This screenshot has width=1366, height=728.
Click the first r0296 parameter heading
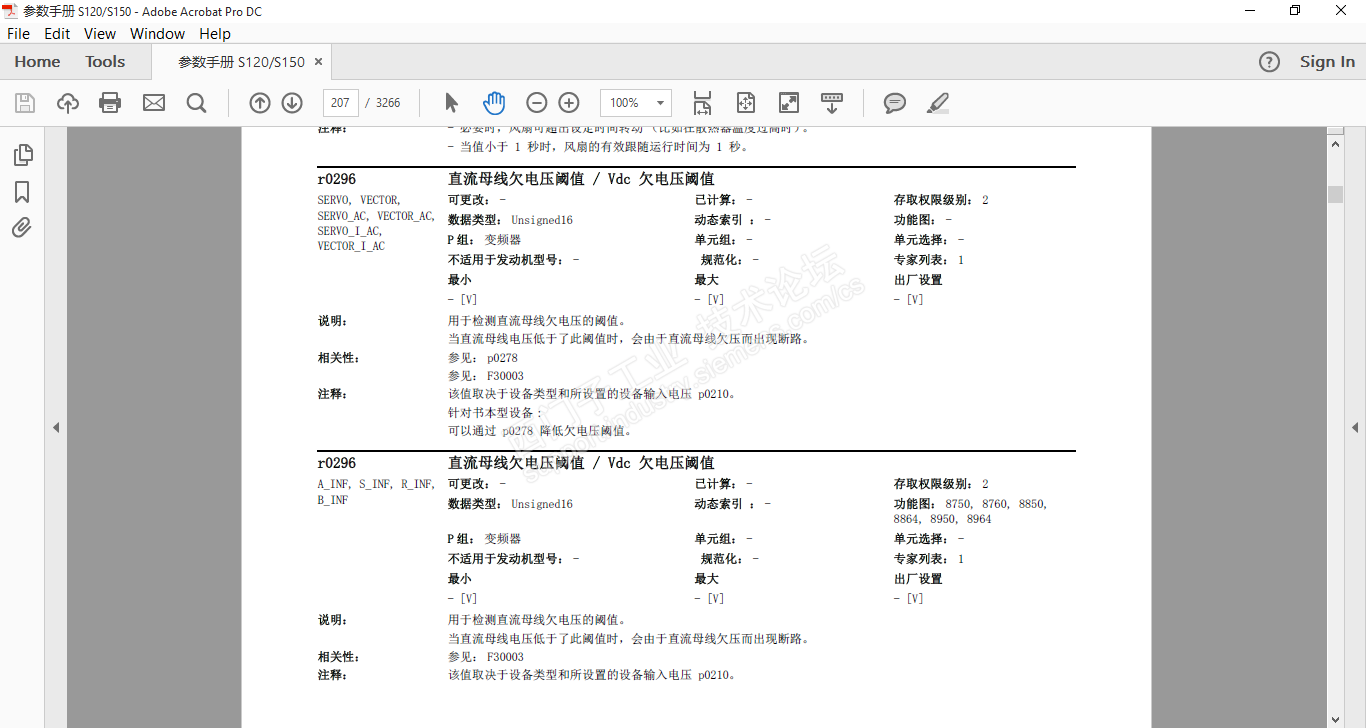(x=337, y=179)
